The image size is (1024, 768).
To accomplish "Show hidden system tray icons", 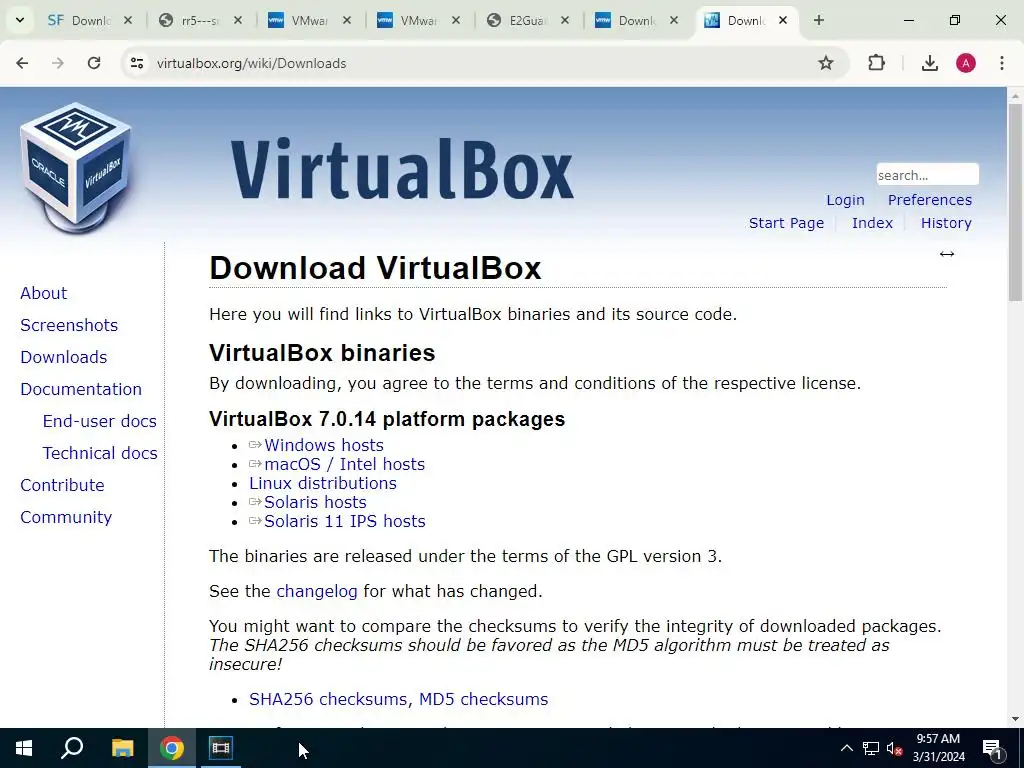I will [846, 748].
